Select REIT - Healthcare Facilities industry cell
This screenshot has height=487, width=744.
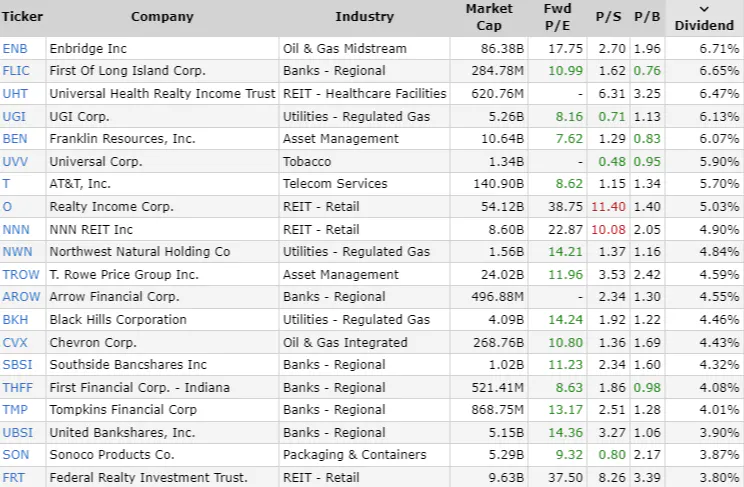click(364, 94)
